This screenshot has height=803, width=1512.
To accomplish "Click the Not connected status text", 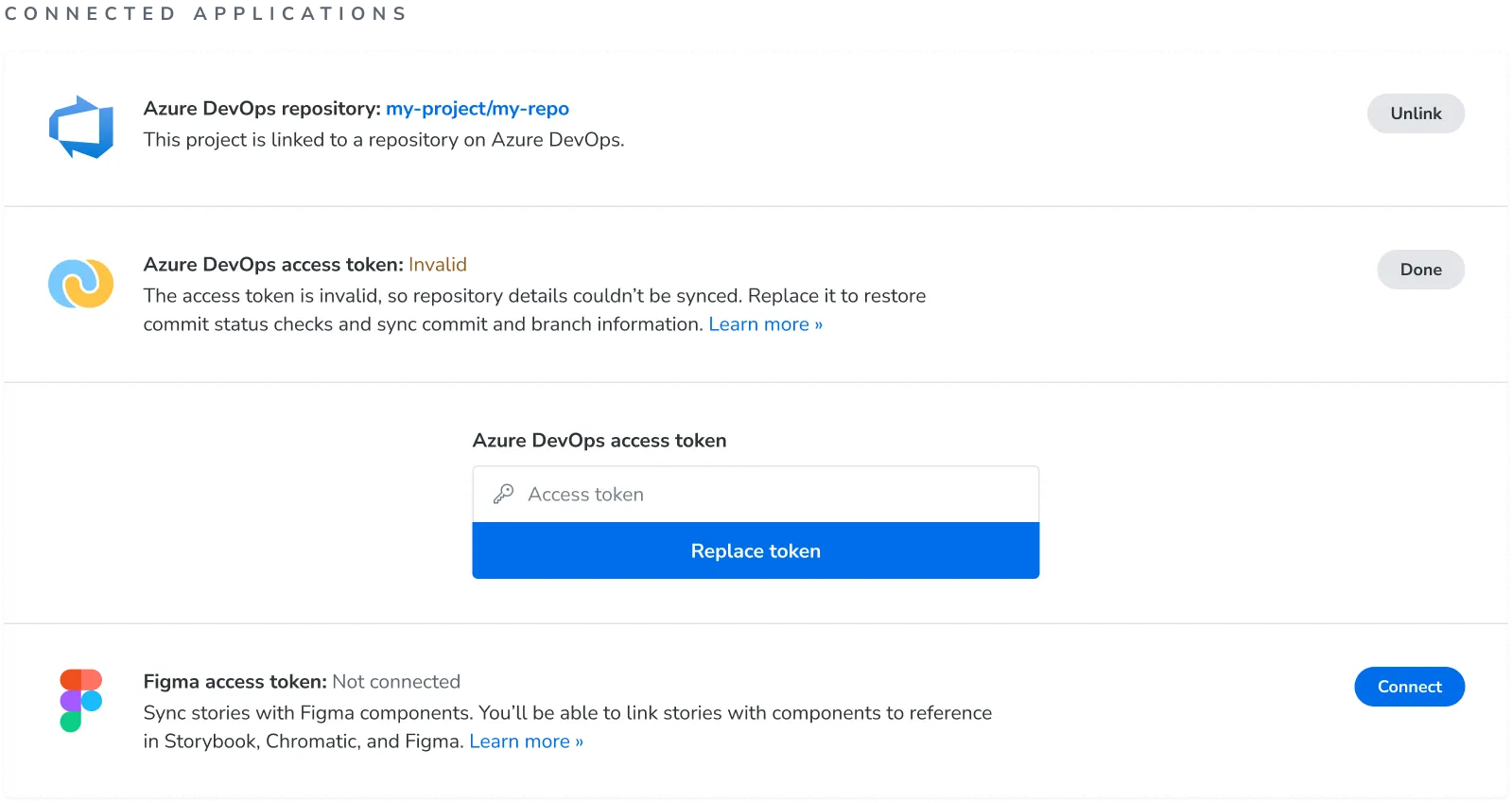I will (396, 682).
